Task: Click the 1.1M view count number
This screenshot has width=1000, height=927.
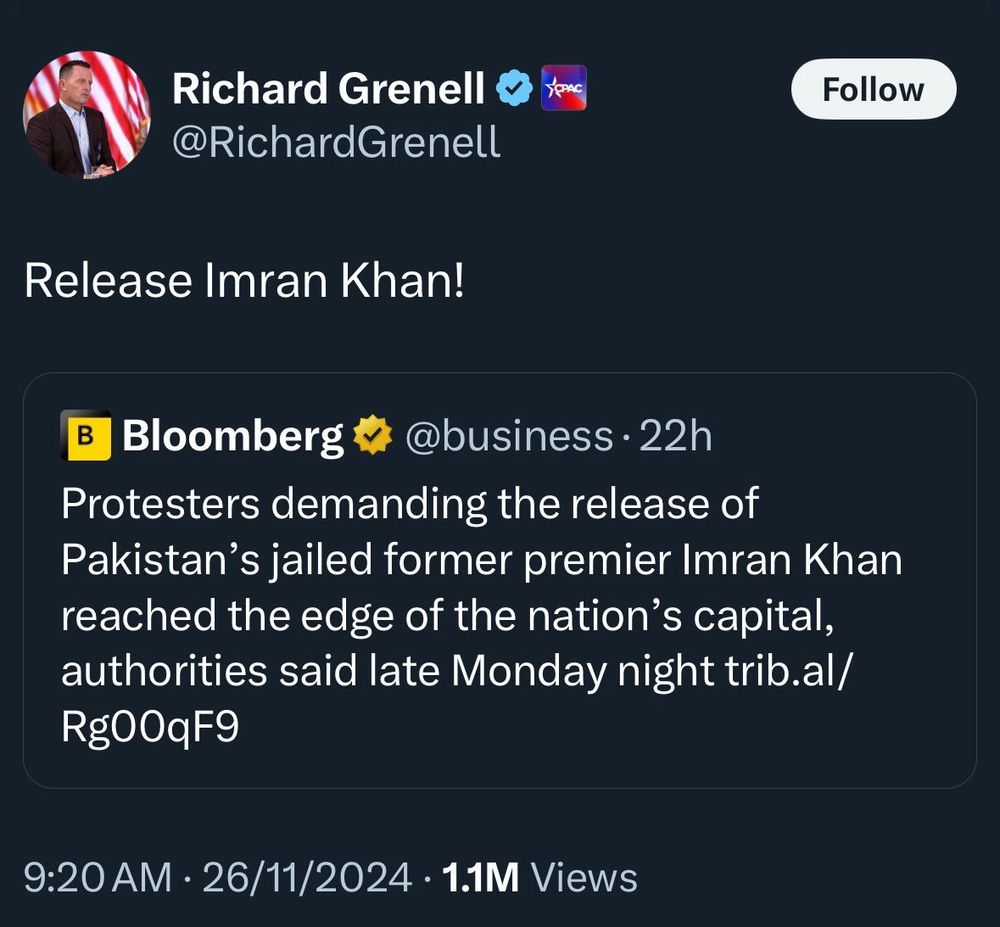Action: (480, 877)
